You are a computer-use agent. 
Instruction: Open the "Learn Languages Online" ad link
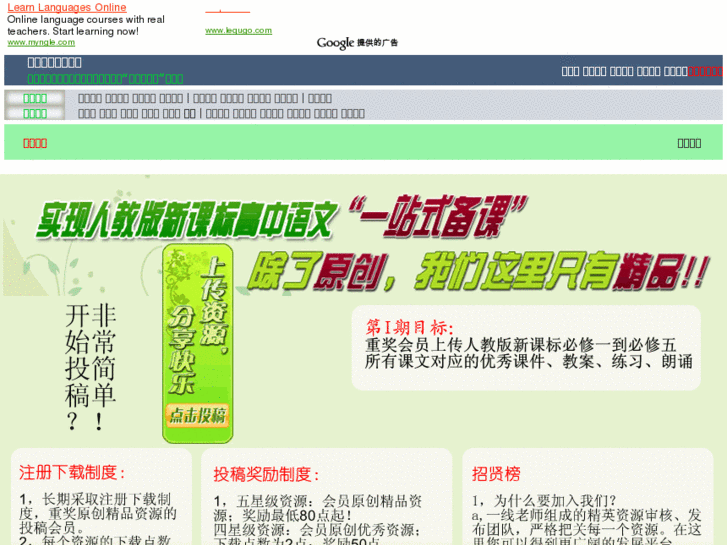[67, 7]
